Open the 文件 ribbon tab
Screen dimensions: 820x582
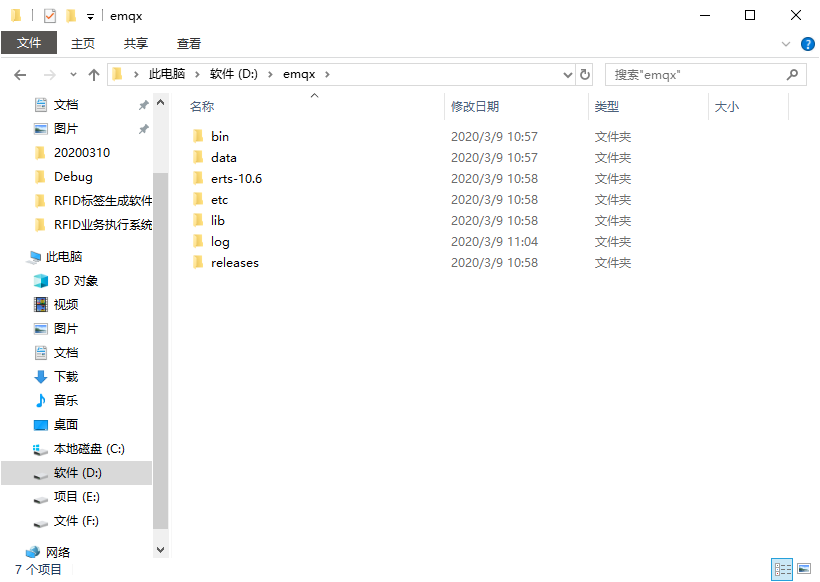tap(29, 43)
